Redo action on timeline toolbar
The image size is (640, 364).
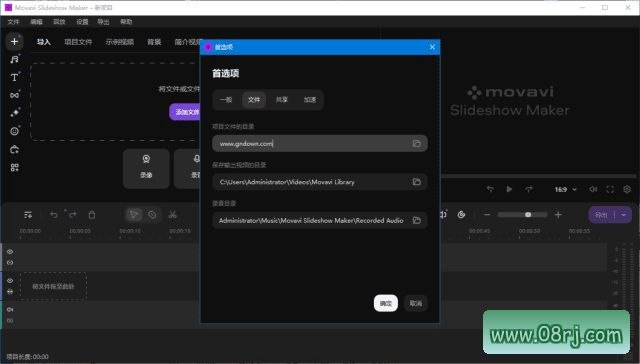73,215
